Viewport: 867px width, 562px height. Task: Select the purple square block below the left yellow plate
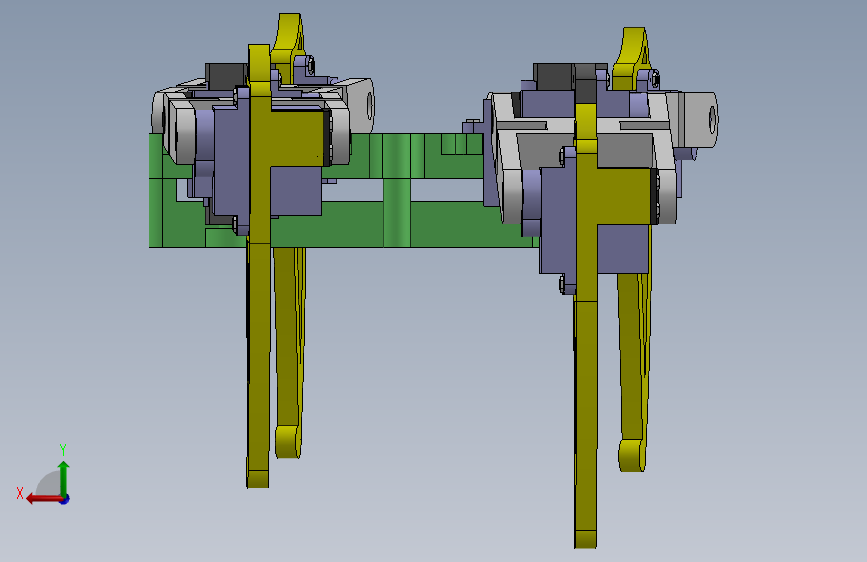296,191
